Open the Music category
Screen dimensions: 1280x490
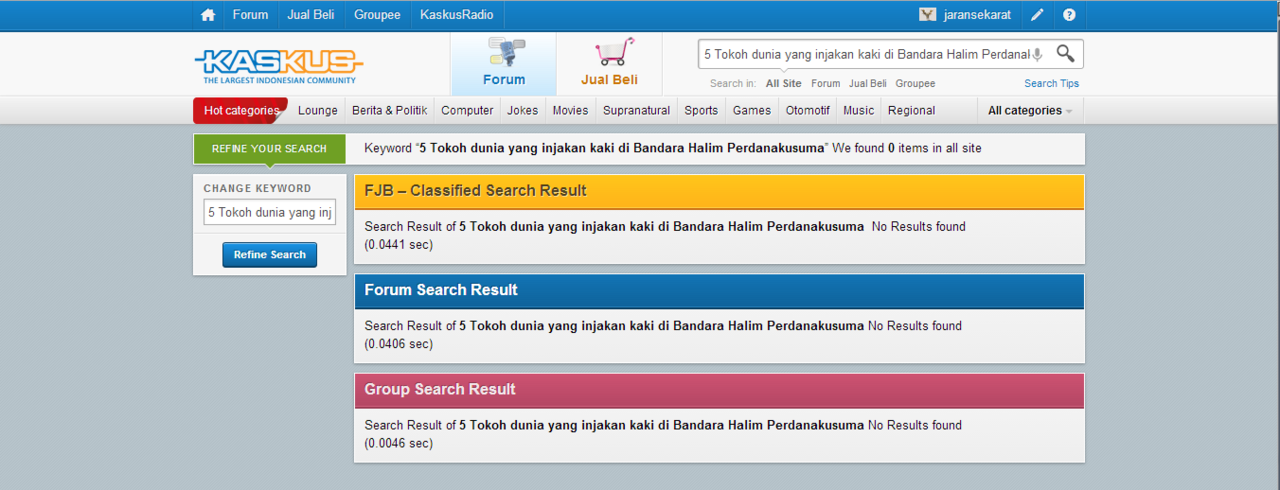[x=858, y=111]
